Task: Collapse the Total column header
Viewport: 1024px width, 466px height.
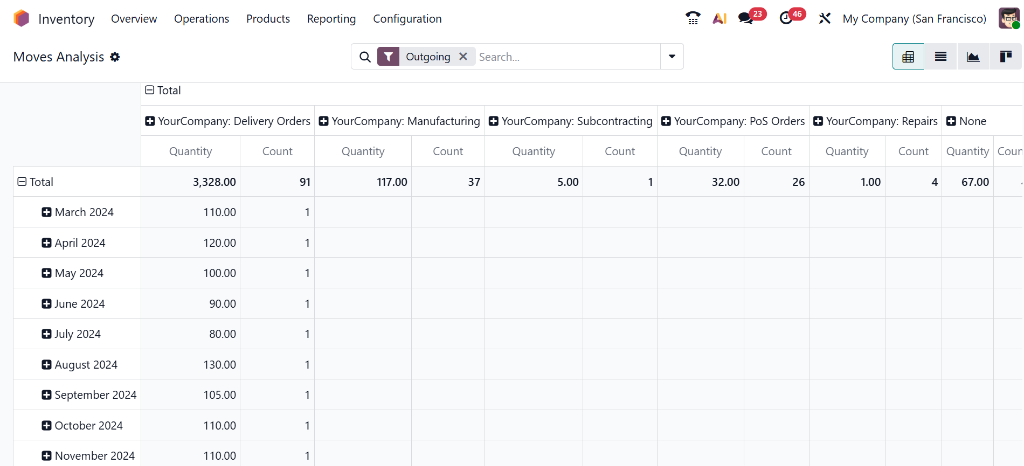Action: click(150, 90)
